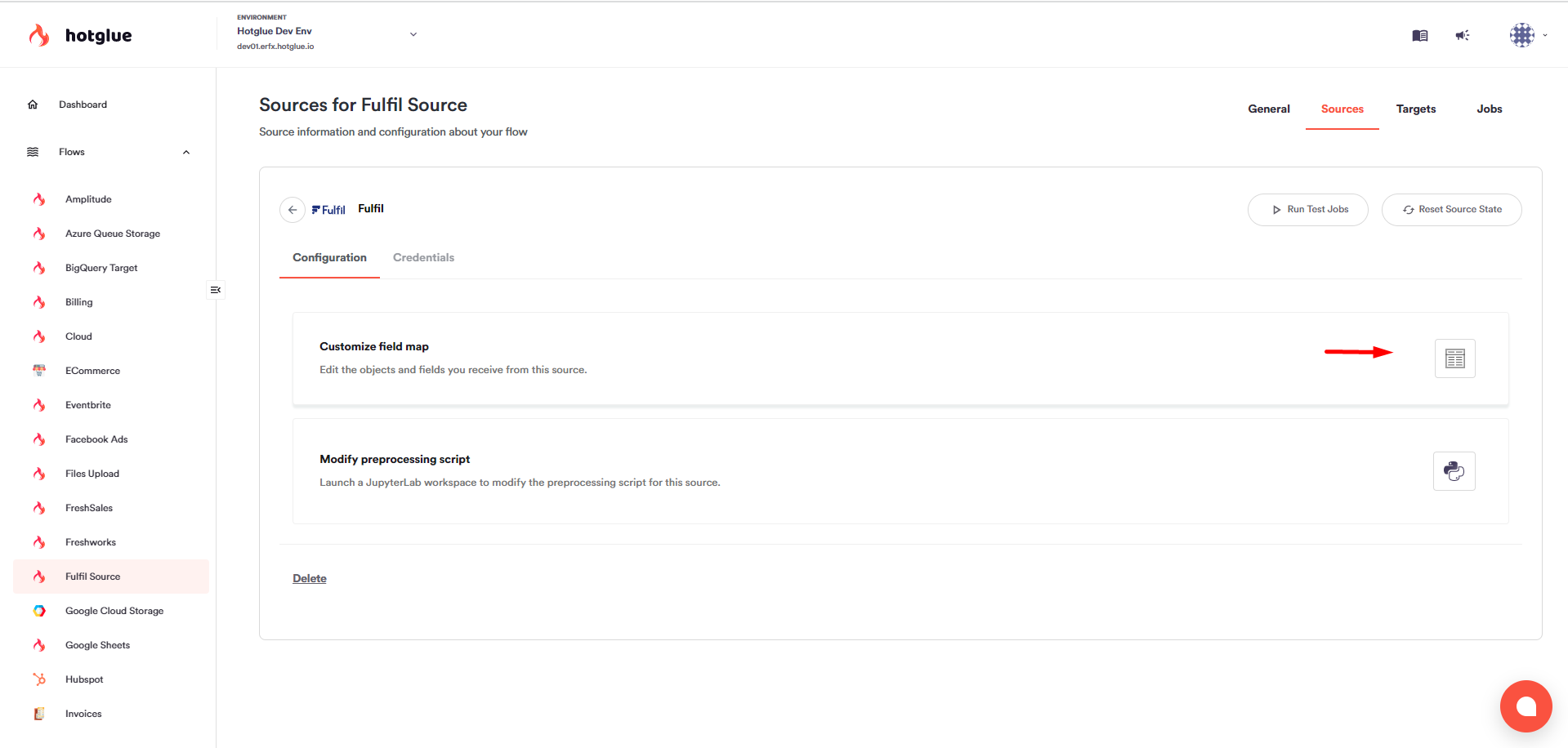Go back using the arrow beside Fulfil

tap(293, 210)
